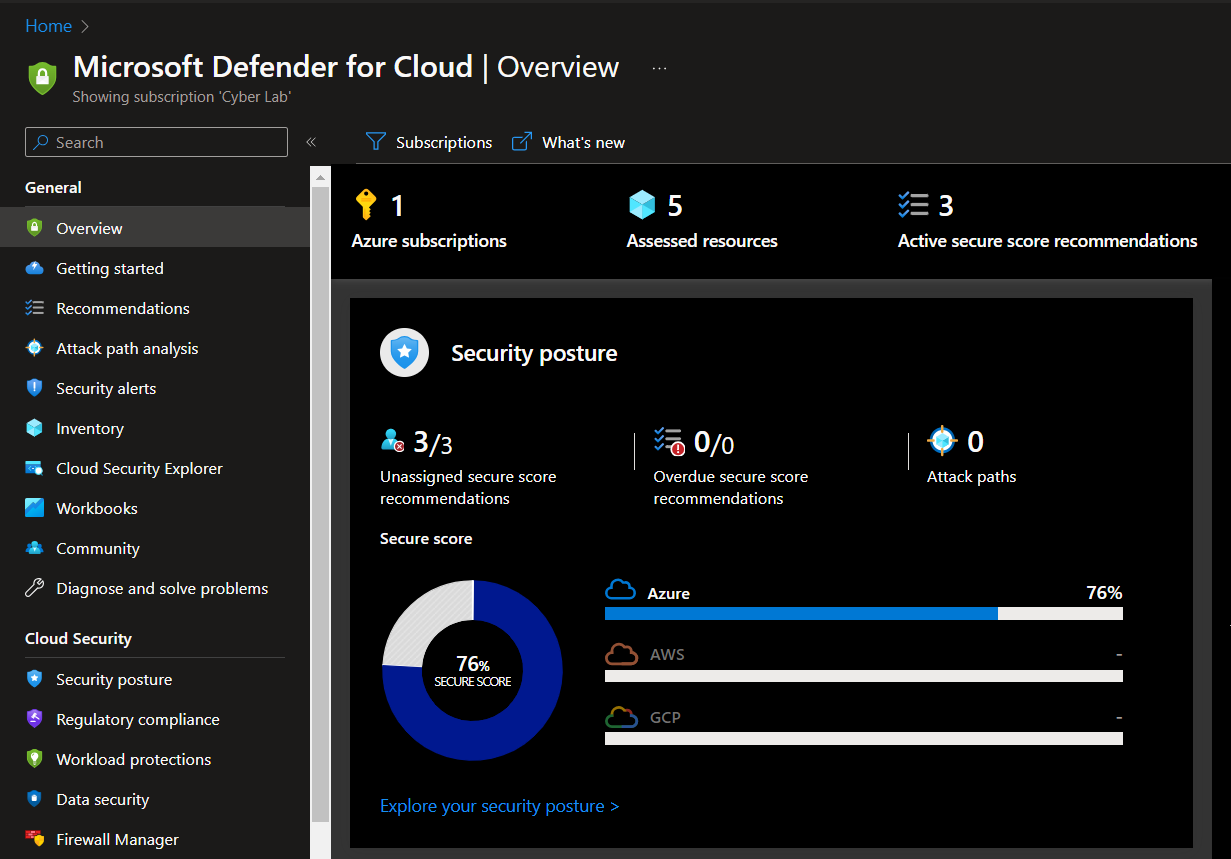Click the Assessed resources cube icon
Viewport: 1231px width, 859px height.
point(641,205)
